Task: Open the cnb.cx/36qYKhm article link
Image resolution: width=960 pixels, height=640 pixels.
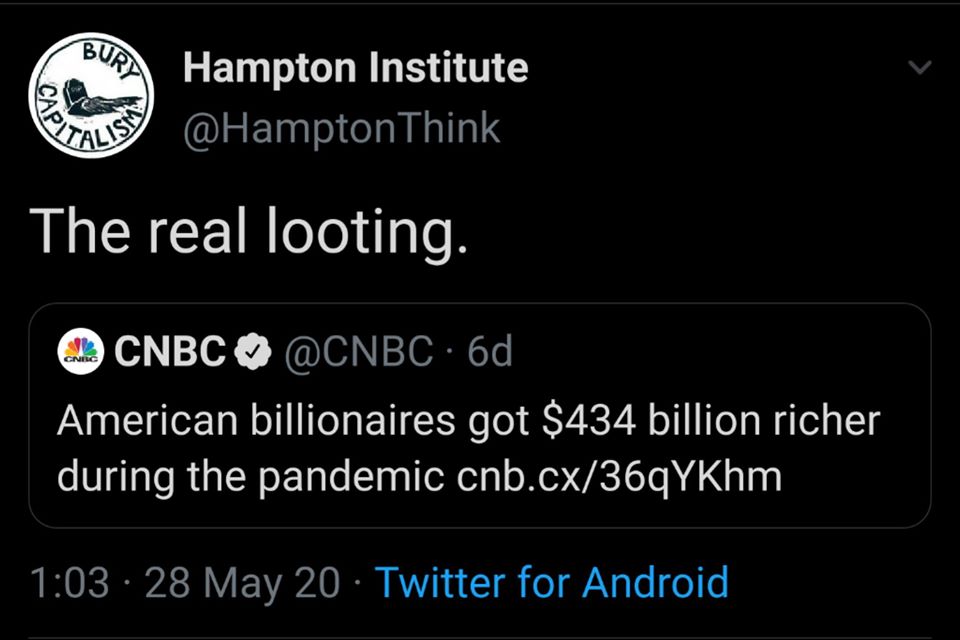Action: pos(620,476)
